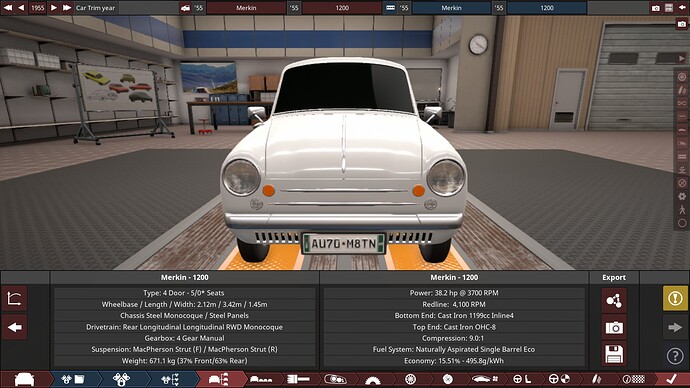Click the empty circle icon at sidebar bottom
690x388 pixels.
(x=682, y=223)
